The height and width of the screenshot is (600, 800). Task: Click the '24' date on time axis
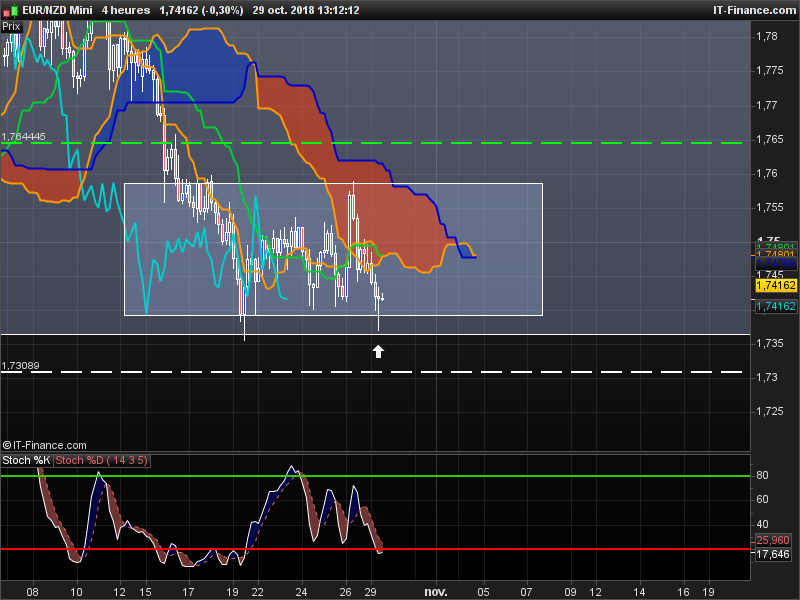(302, 592)
